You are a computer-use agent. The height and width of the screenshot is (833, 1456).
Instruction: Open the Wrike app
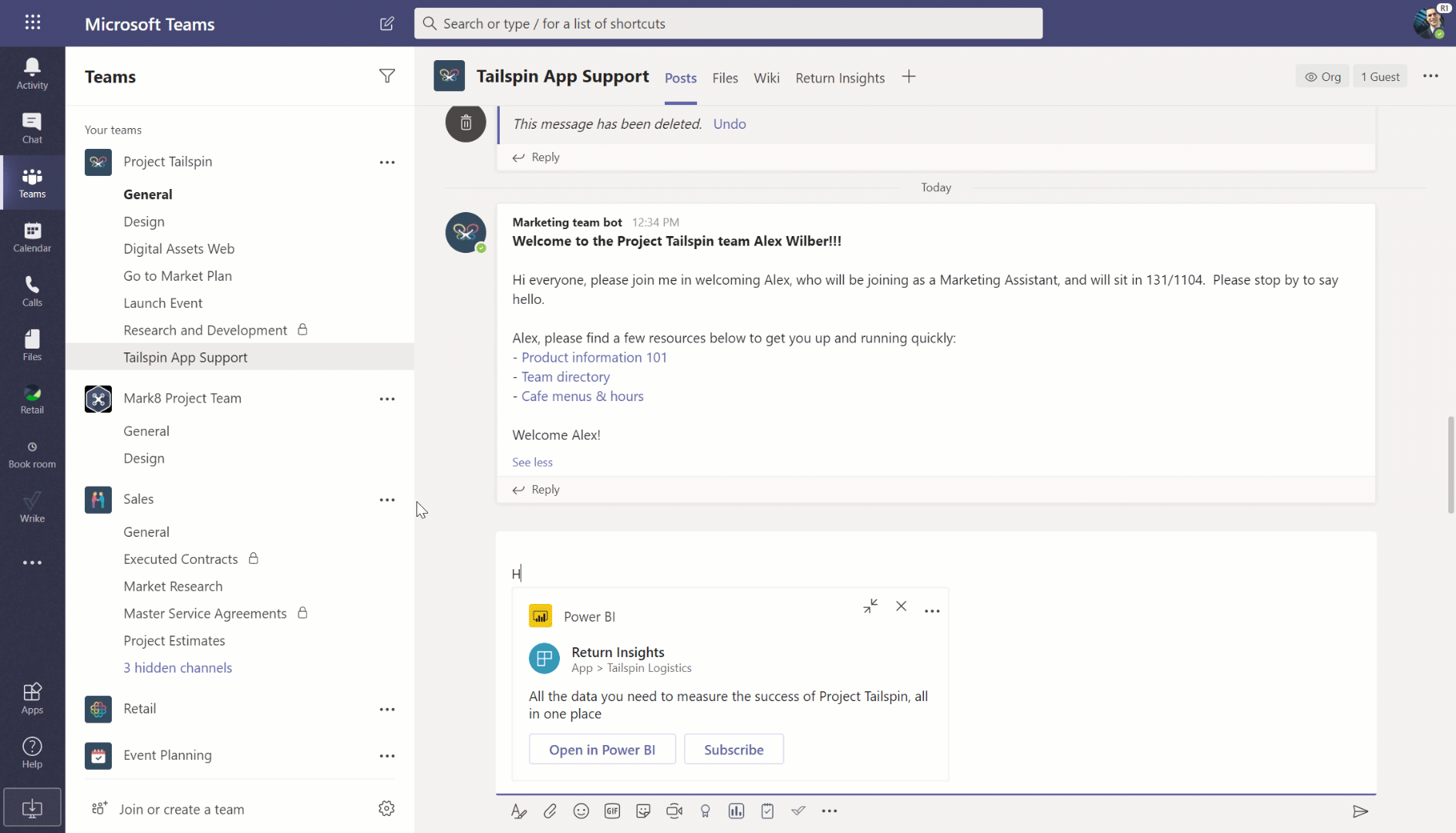pyautogui.click(x=32, y=508)
